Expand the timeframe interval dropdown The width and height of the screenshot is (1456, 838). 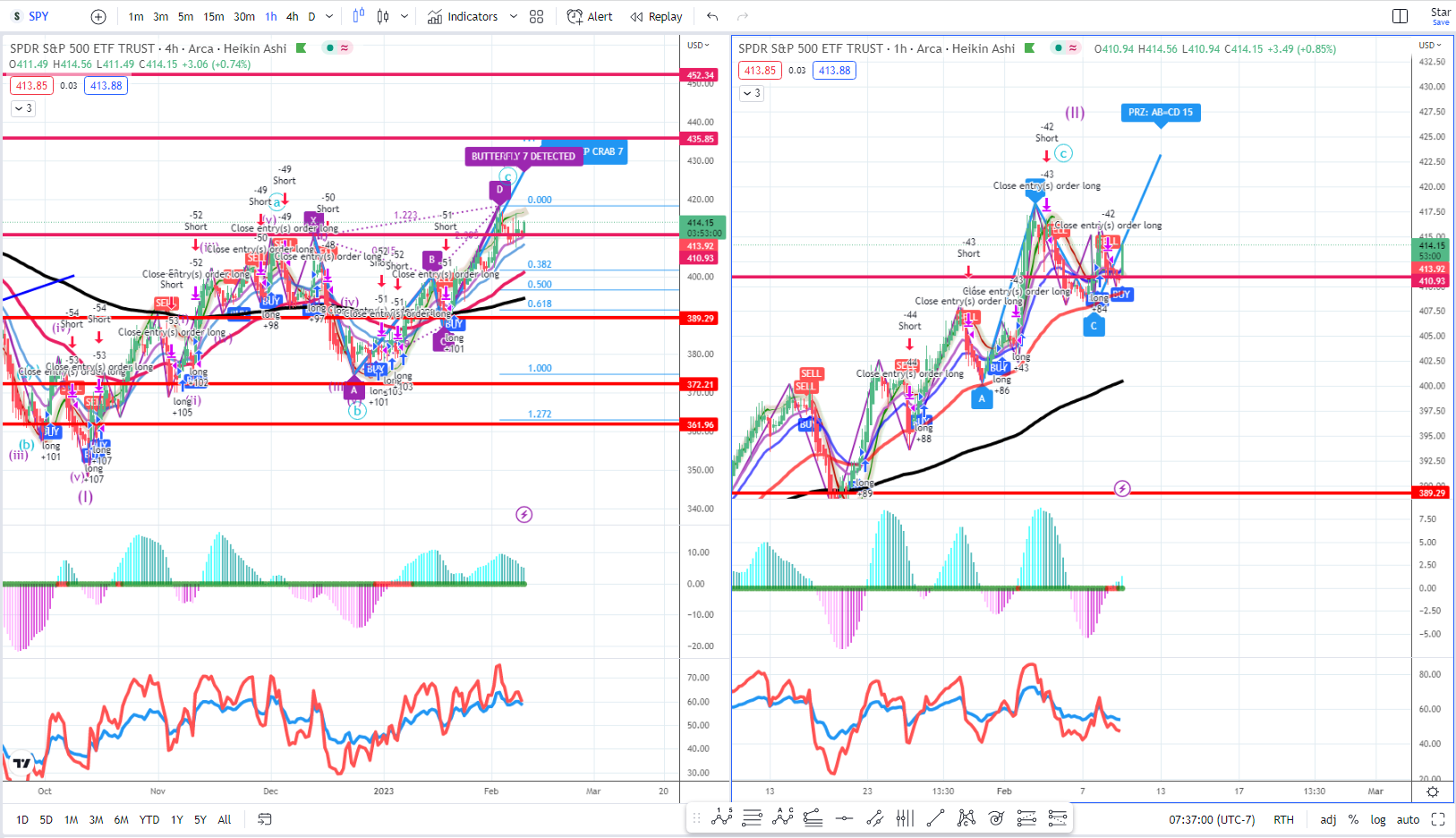[329, 16]
